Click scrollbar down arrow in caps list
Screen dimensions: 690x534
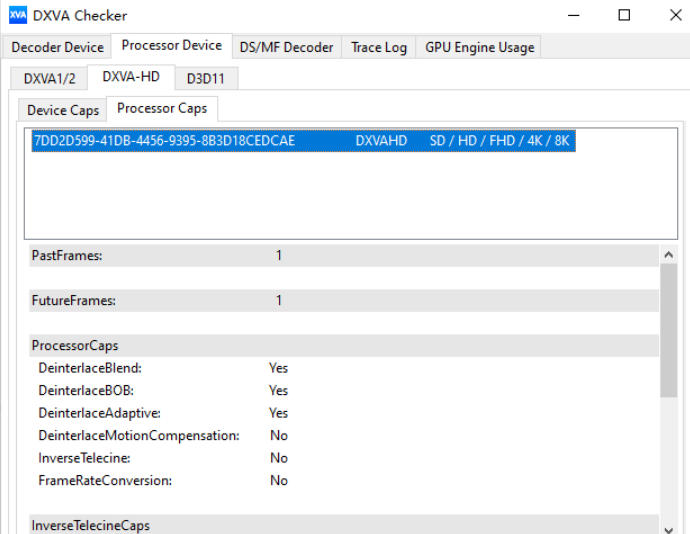pyautogui.click(x=669, y=526)
